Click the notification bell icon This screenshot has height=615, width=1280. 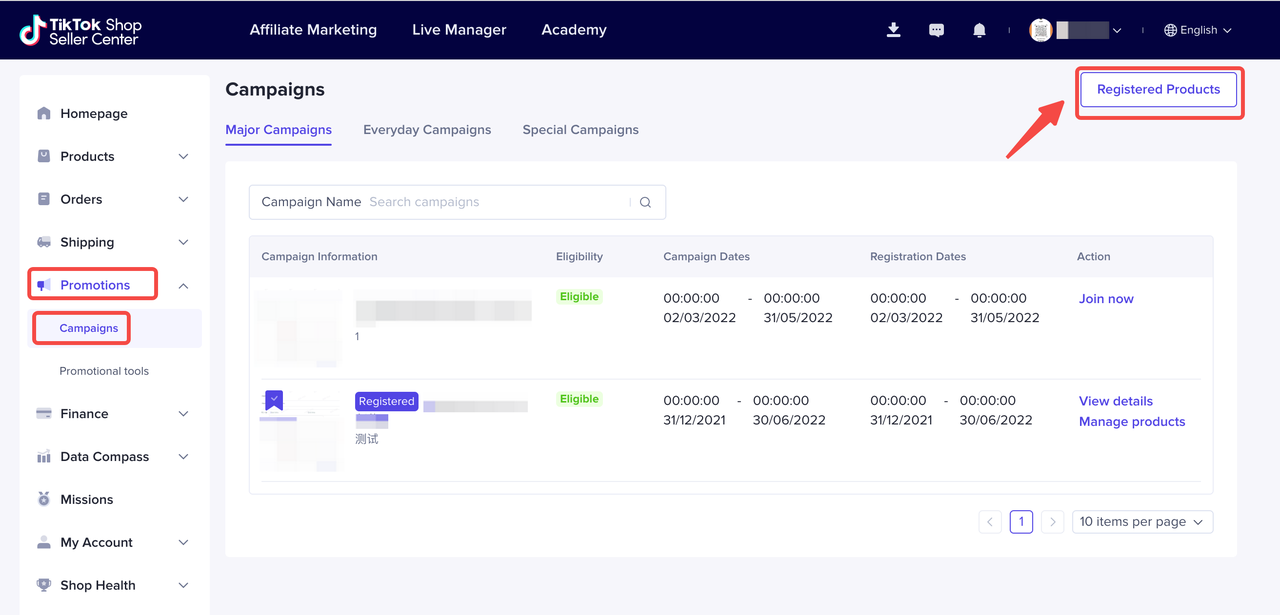point(979,30)
